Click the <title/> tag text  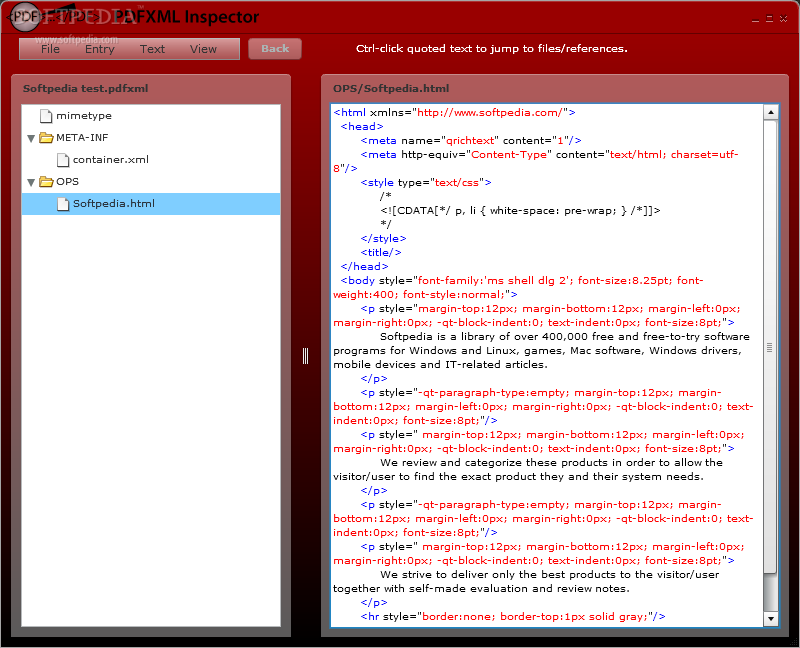(x=381, y=253)
